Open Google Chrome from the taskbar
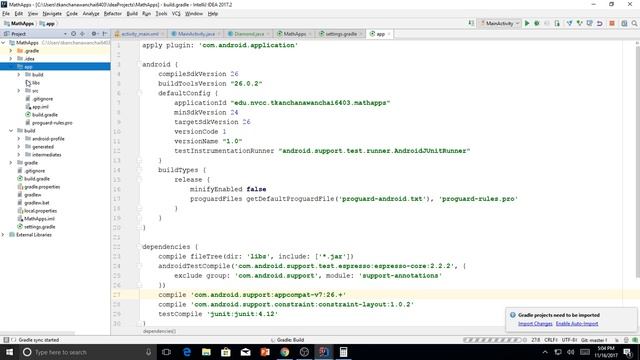The height and width of the screenshot is (360, 640). (284, 352)
